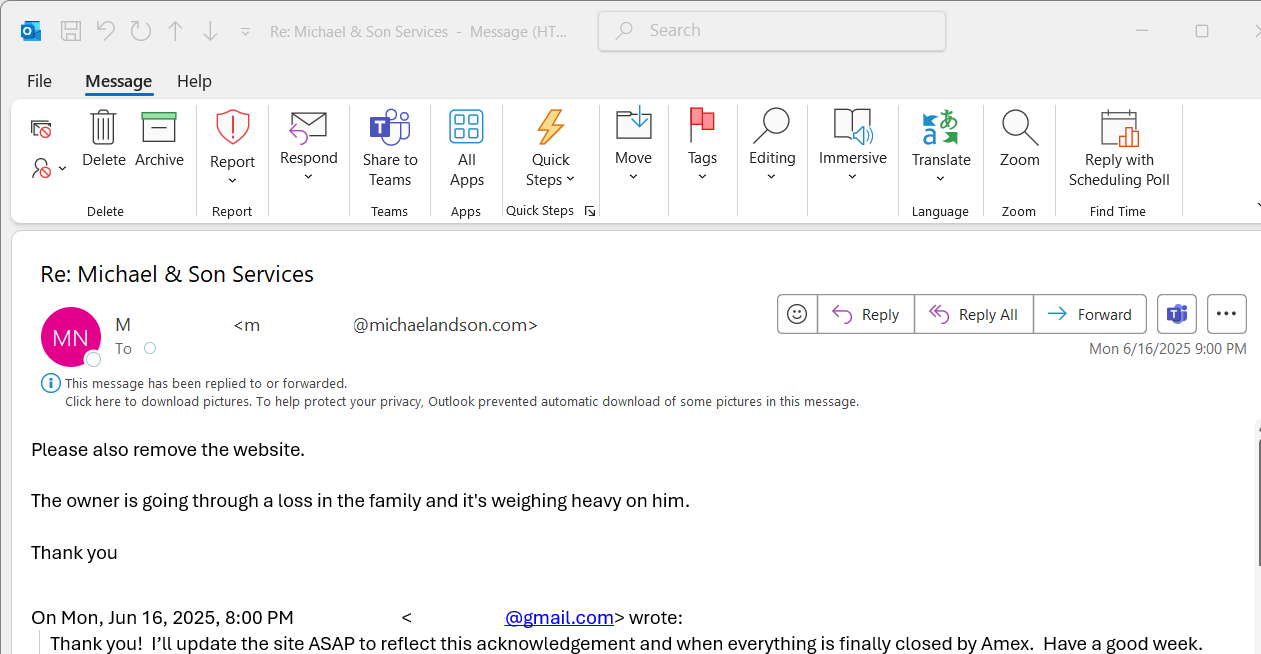Expand the Translate dropdown
The width and height of the screenshot is (1261, 654).
tap(941, 179)
